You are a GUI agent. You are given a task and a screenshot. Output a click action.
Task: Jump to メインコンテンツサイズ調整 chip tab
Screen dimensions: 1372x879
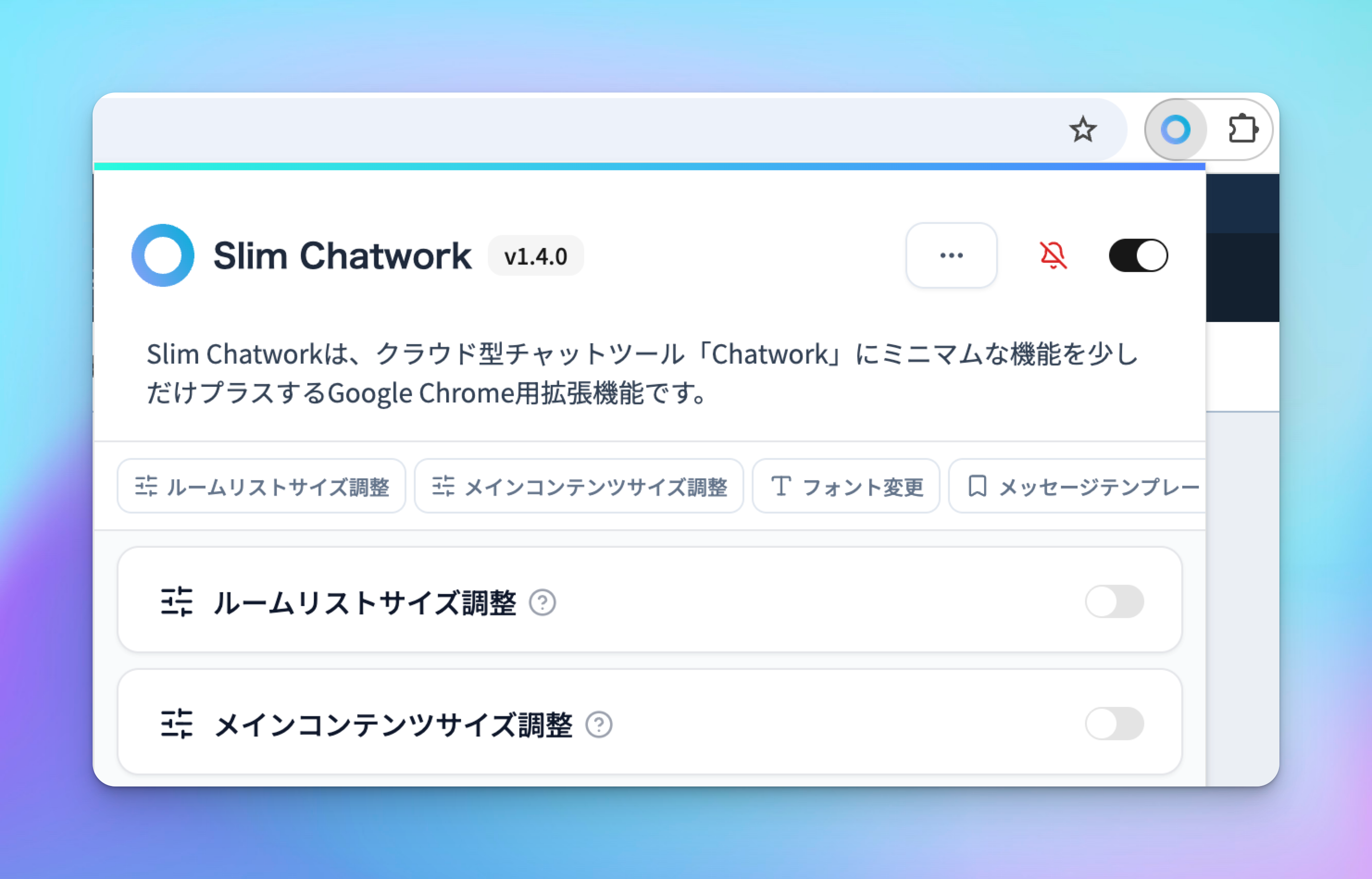(x=579, y=486)
